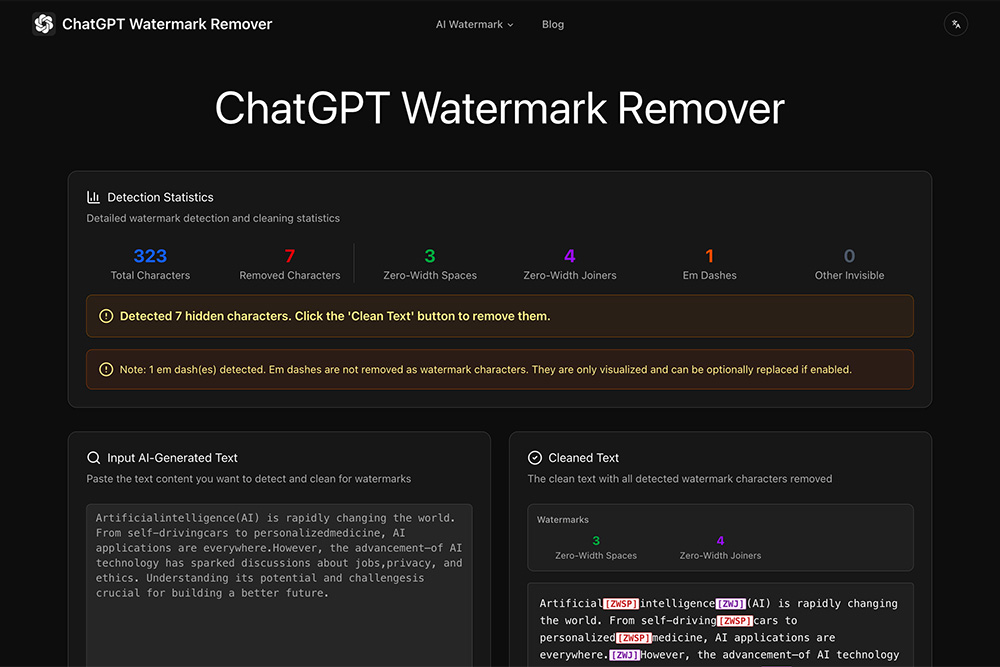The height and width of the screenshot is (667, 1000).
Task: Click Zero-Width Joiners count in Watermarks box
Action: click(720, 541)
